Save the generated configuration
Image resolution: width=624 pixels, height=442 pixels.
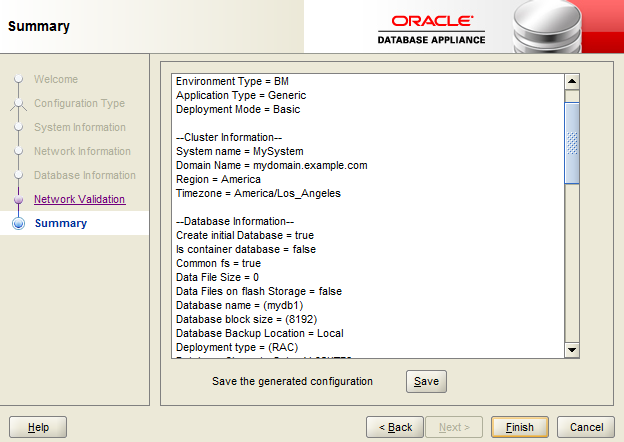pos(426,381)
